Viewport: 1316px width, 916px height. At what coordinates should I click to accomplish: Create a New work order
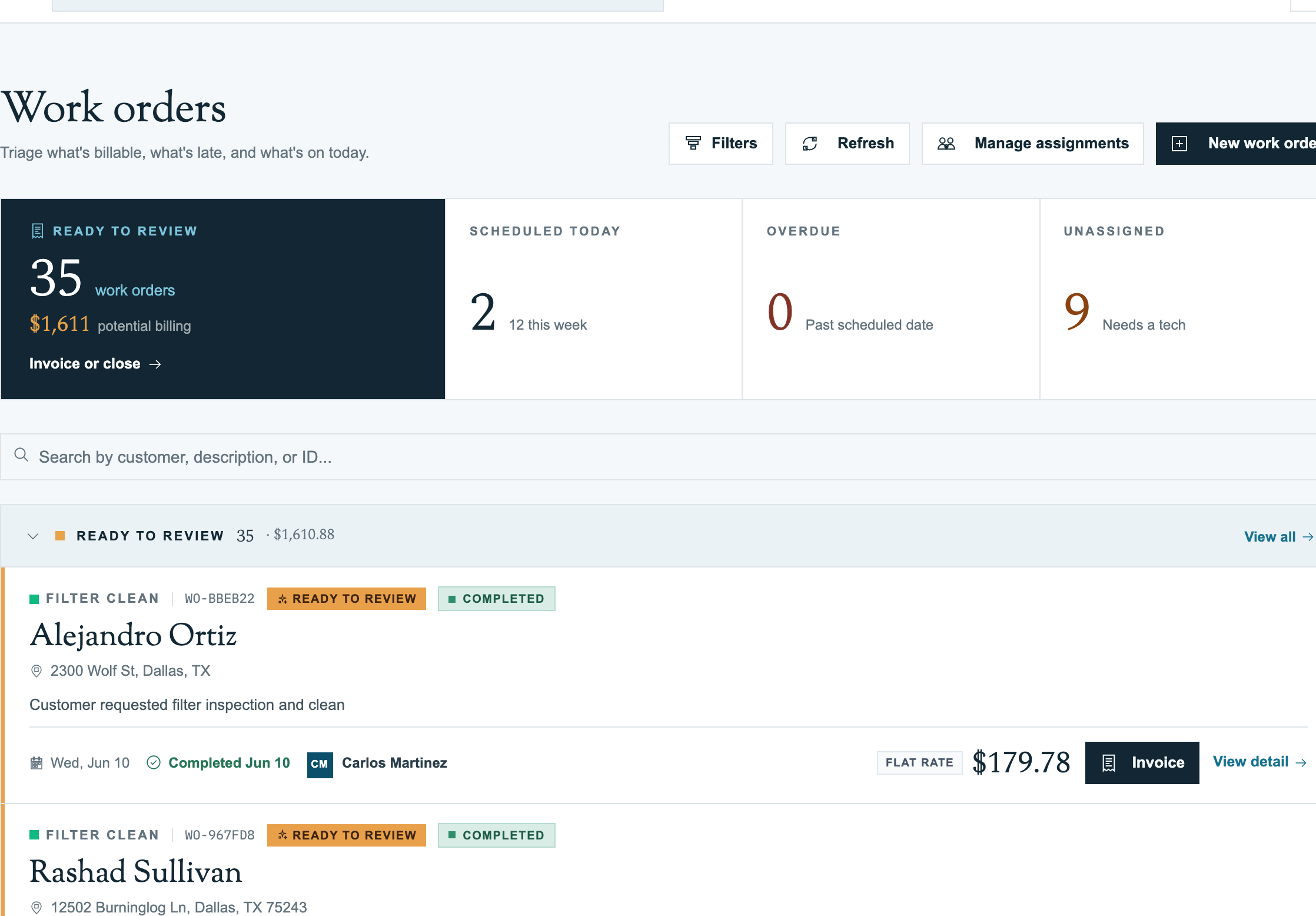click(x=1236, y=144)
